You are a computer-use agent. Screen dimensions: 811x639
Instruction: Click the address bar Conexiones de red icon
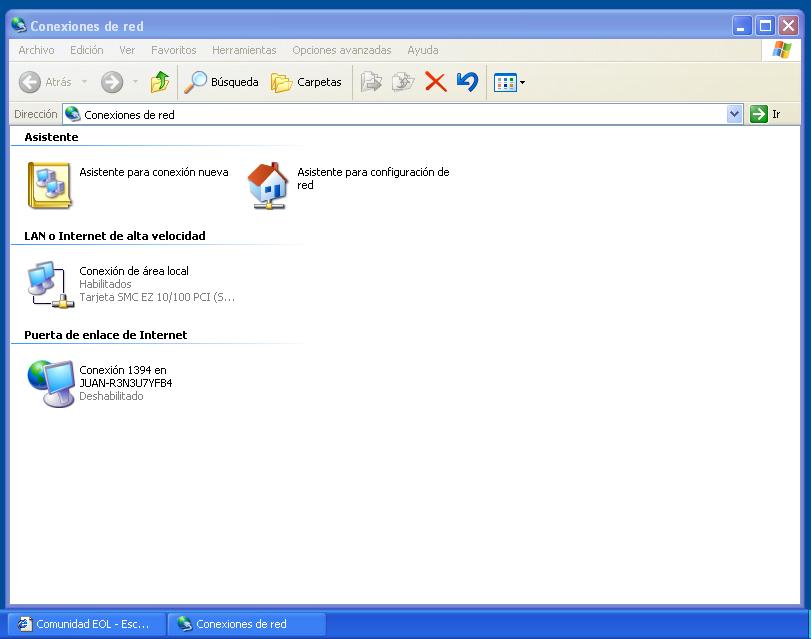73,114
